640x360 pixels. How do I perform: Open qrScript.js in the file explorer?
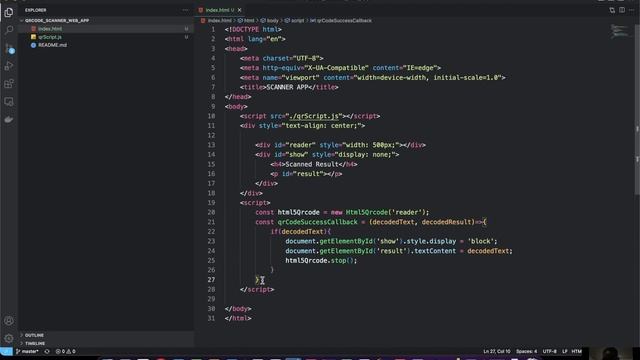tap(50, 37)
